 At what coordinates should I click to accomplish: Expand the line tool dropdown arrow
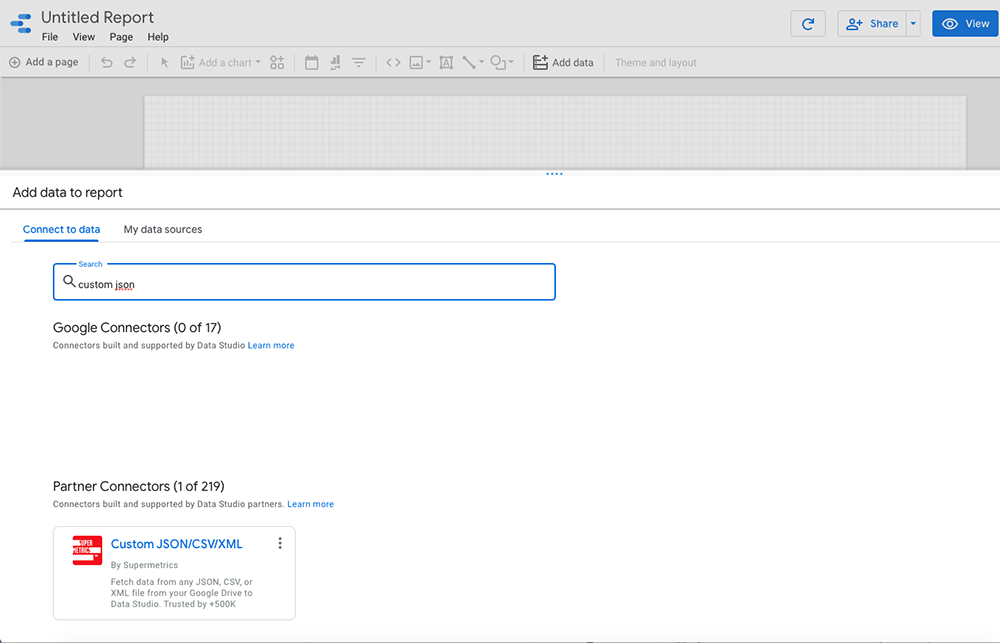[482, 63]
